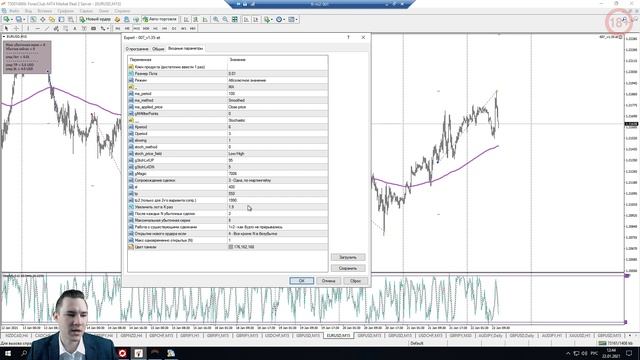This screenshot has height=360, width=640.
Task: Open ma_method value Smoothed dropdown
Action: (x=277, y=100)
